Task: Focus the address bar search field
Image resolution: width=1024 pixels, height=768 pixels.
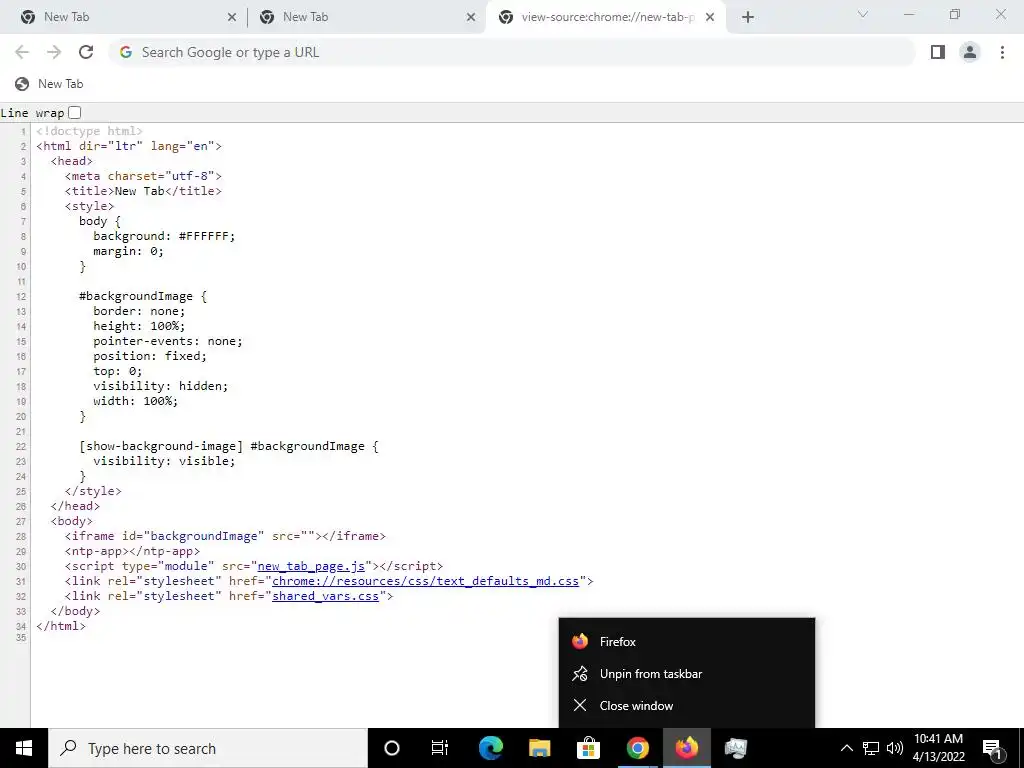Action: tap(513, 52)
